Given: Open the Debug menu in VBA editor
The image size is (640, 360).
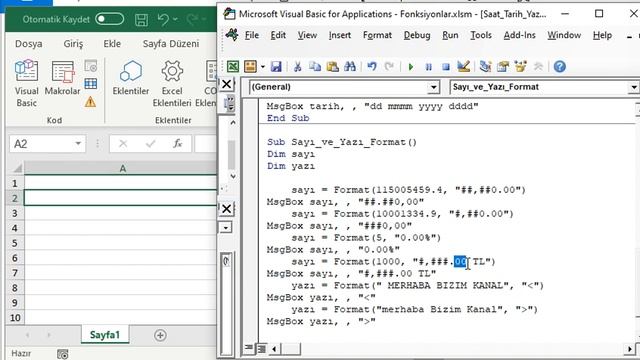Looking at the screenshot, I should pyautogui.click(x=417, y=36).
